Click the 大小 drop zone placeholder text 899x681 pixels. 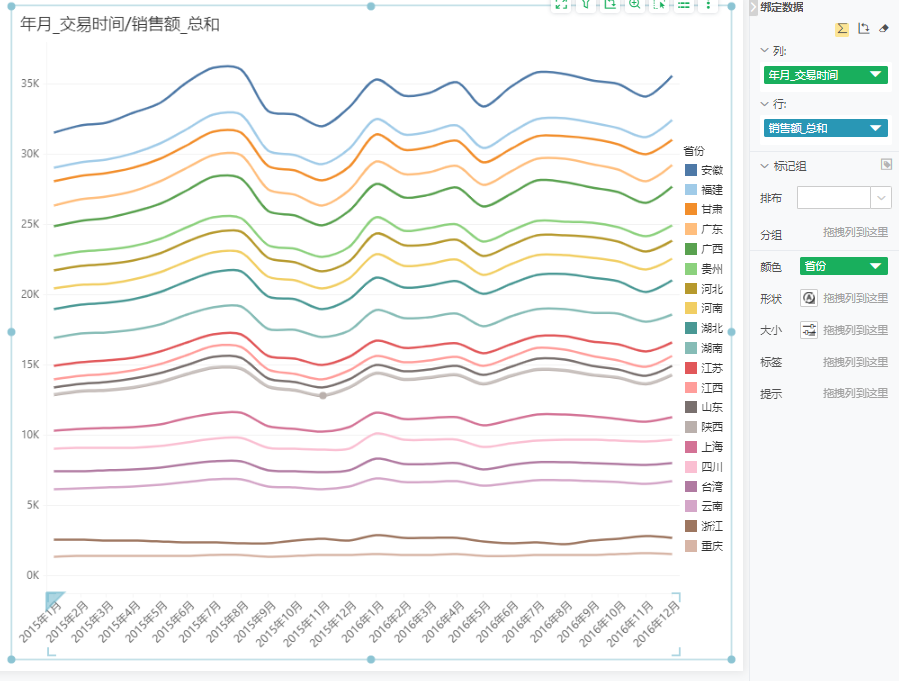pos(855,330)
